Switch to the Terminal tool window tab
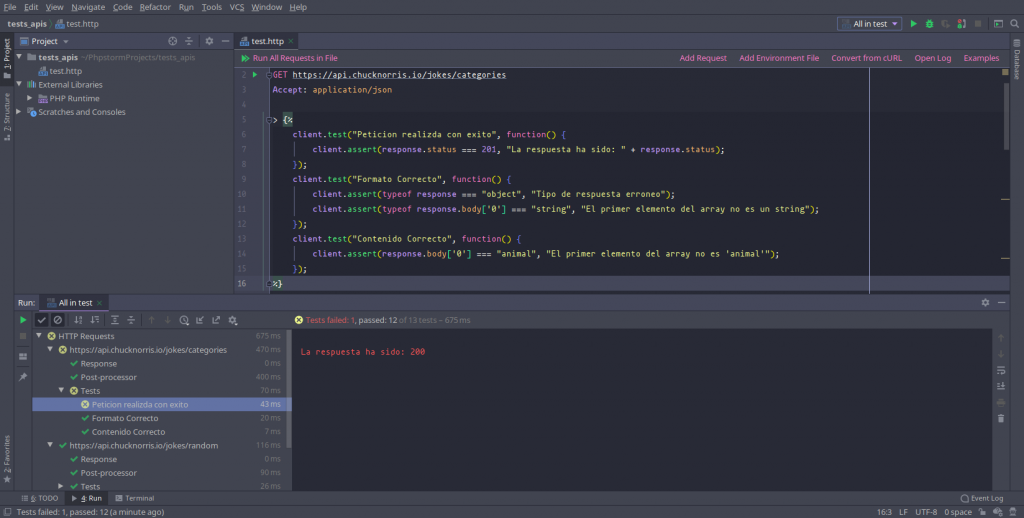Image resolution: width=1024 pixels, height=518 pixels. [134, 497]
